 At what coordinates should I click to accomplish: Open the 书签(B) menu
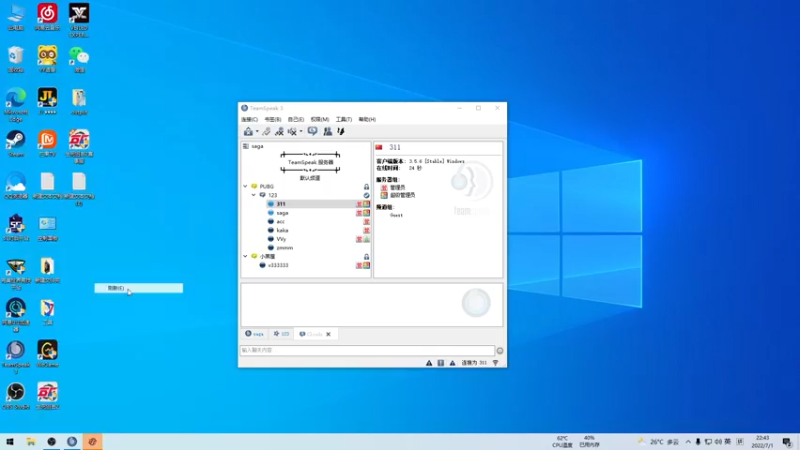(x=273, y=119)
